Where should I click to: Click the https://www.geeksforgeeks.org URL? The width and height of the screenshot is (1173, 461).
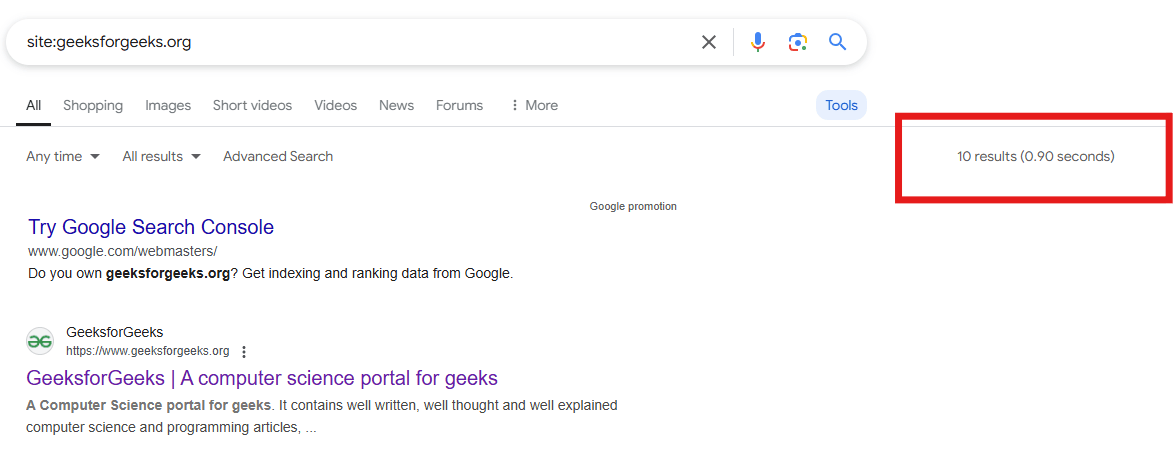click(x=147, y=351)
